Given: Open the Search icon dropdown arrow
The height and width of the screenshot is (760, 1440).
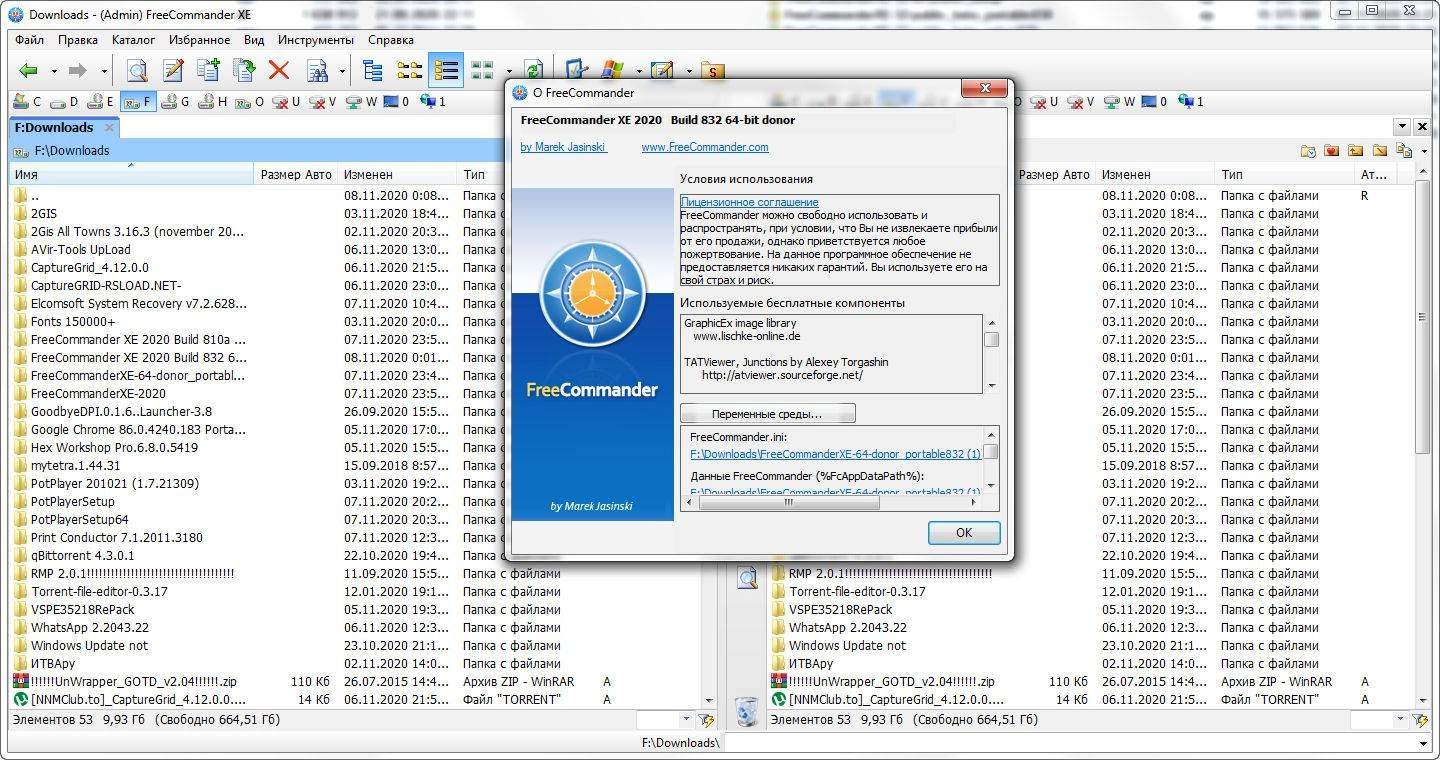Looking at the screenshot, I should (342, 72).
